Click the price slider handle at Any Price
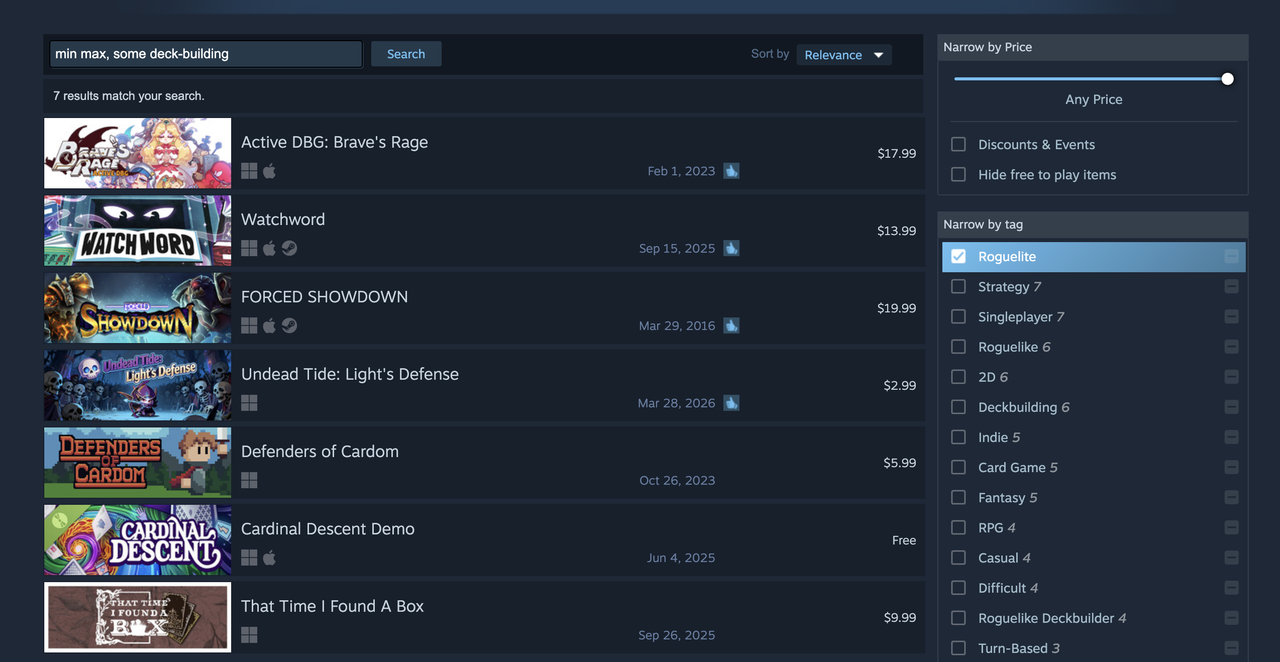This screenshot has width=1280, height=662. pyautogui.click(x=1227, y=79)
